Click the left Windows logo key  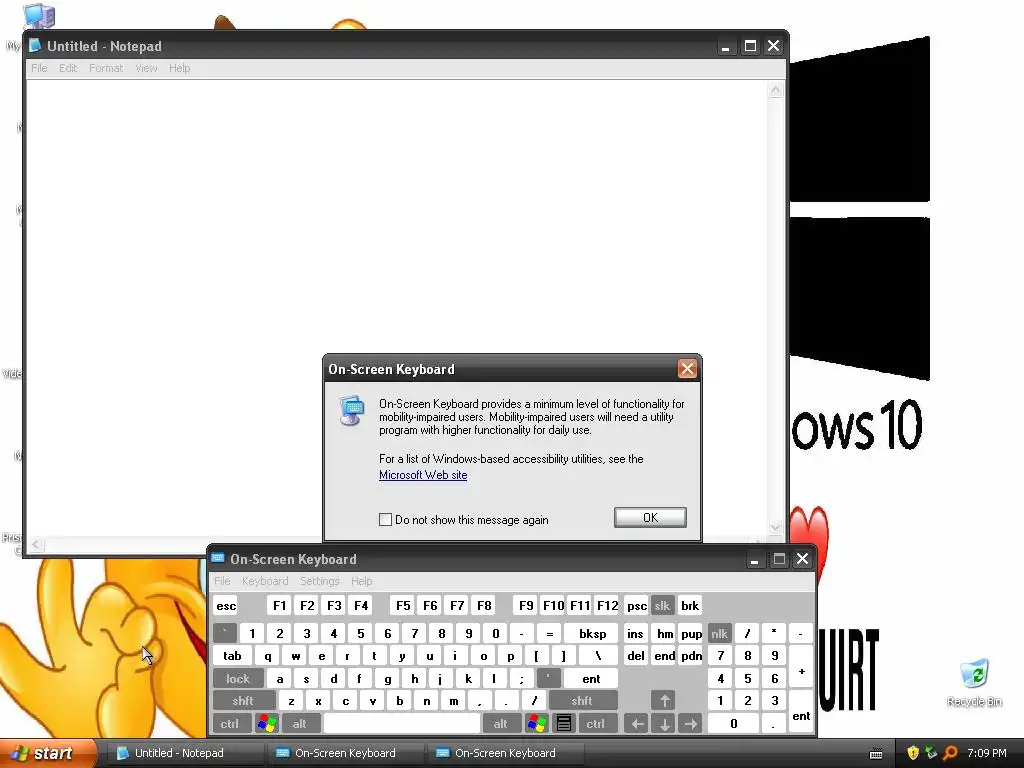tap(267, 724)
